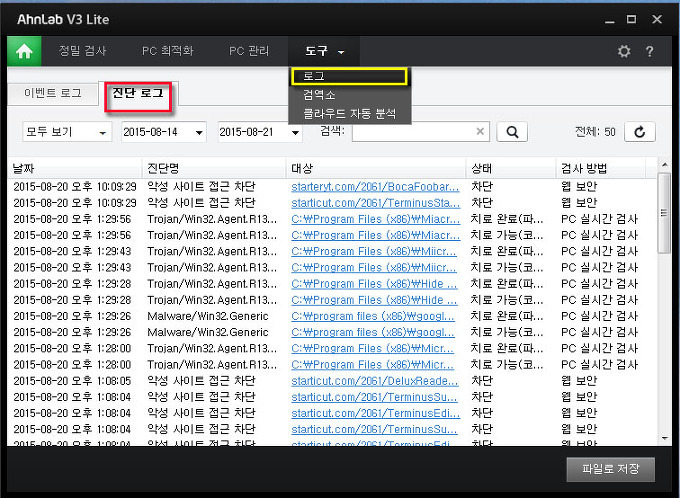Image resolution: width=680 pixels, height=498 pixels.
Task: Open the 정밀 검사 menu
Action: 82,51
